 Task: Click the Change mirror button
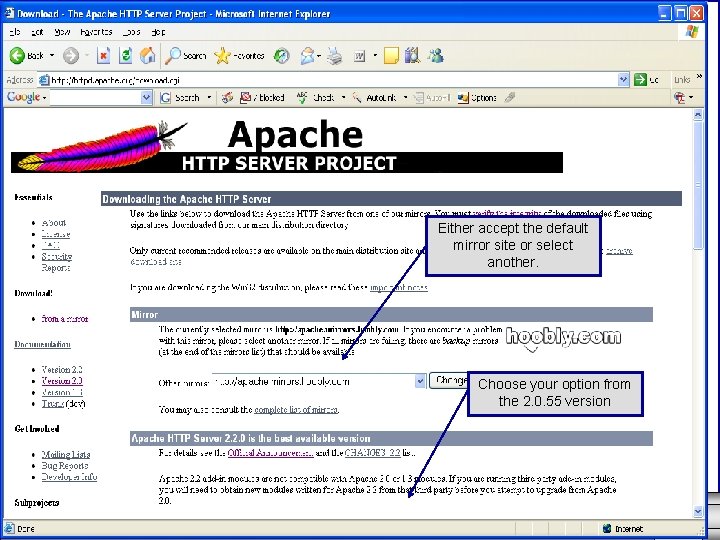tap(448, 381)
